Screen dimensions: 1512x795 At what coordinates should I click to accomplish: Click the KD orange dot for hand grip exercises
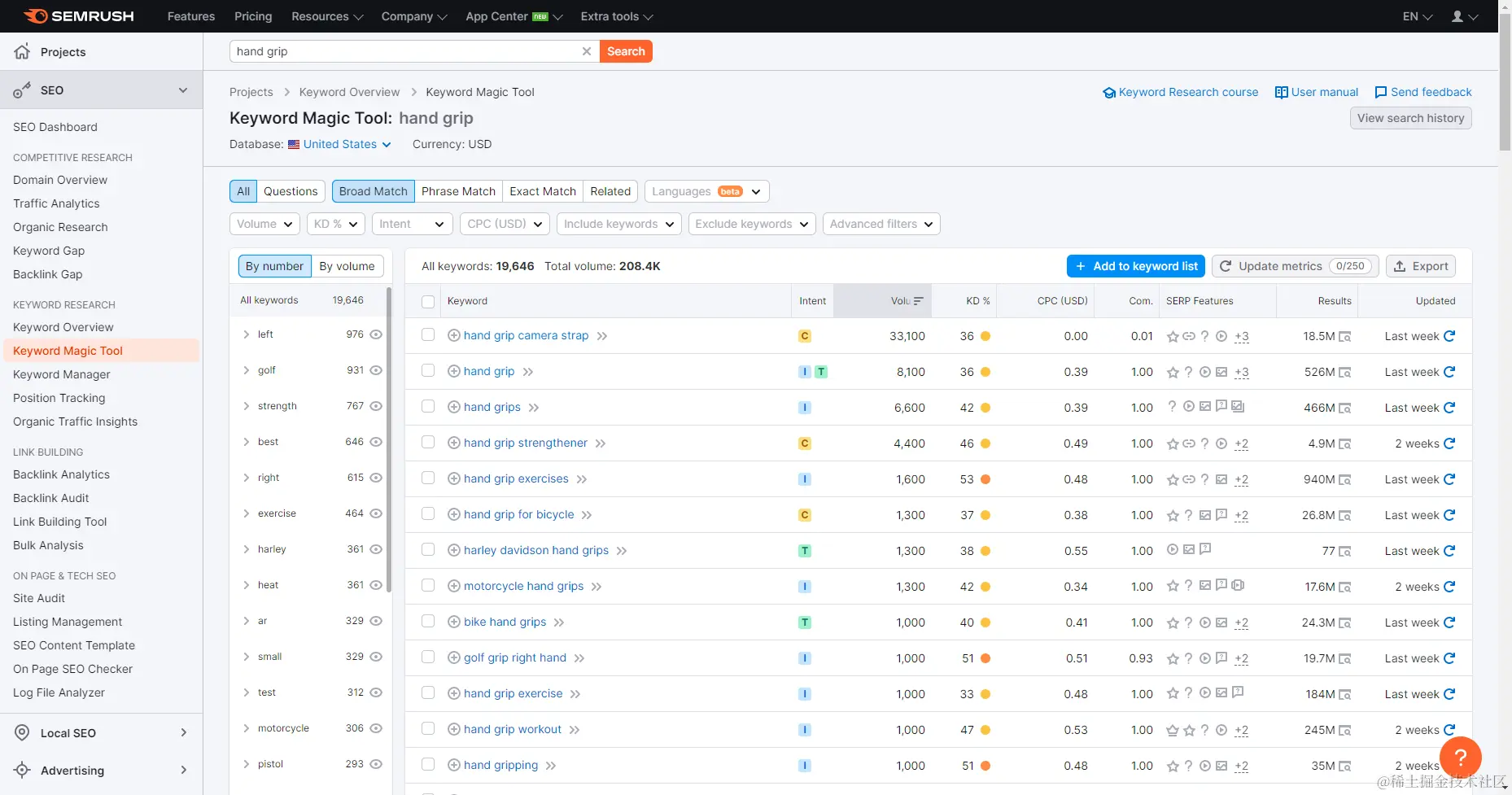click(x=985, y=479)
